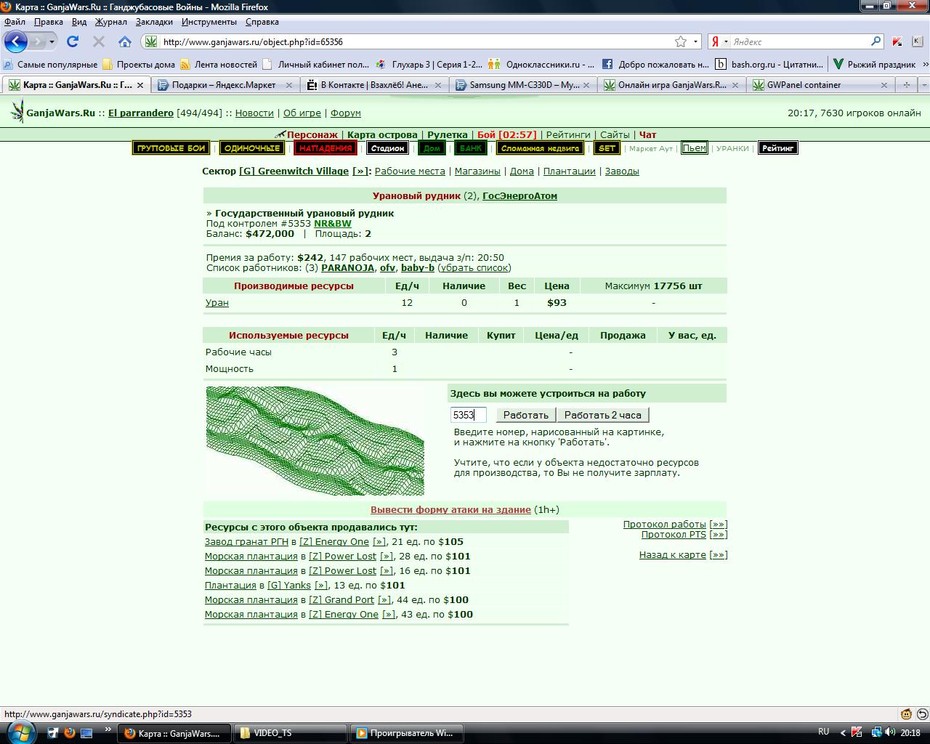The width and height of the screenshot is (930, 744).
Task: Open the Бой [02:57] link
Action: coord(507,135)
